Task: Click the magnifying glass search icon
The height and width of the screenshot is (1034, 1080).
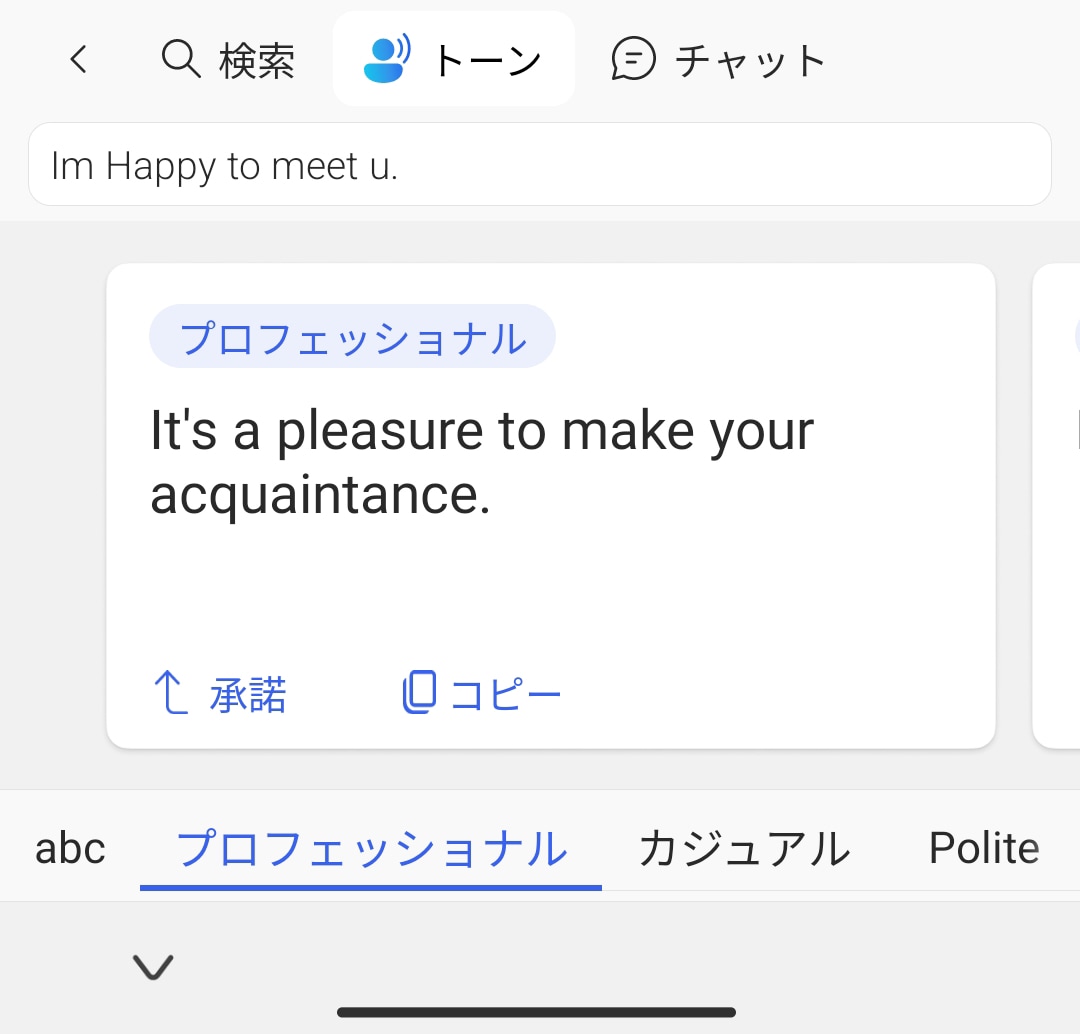Action: [181, 59]
